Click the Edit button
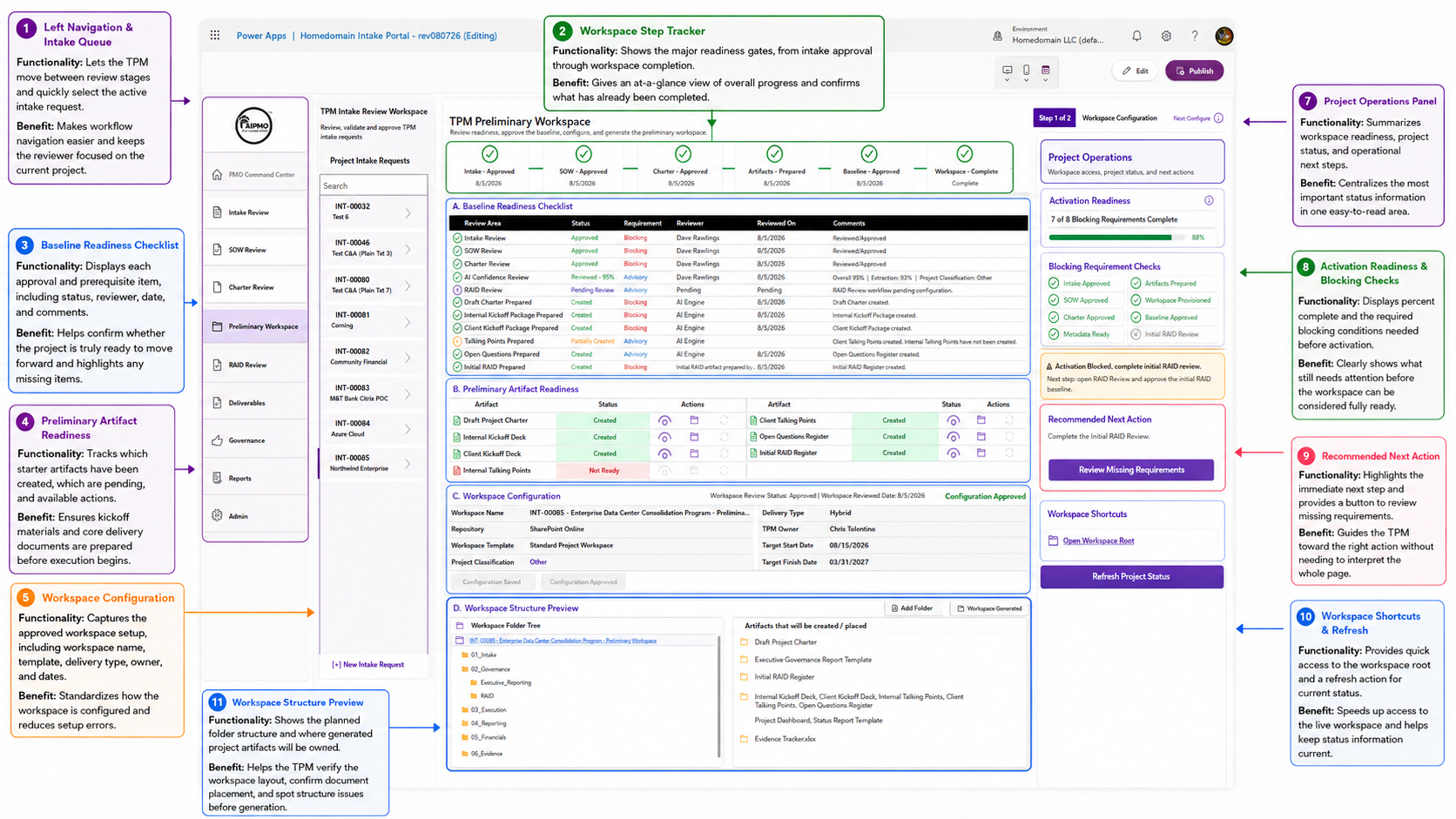This screenshot has height=819, width=1456. [x=1136, y=70]
